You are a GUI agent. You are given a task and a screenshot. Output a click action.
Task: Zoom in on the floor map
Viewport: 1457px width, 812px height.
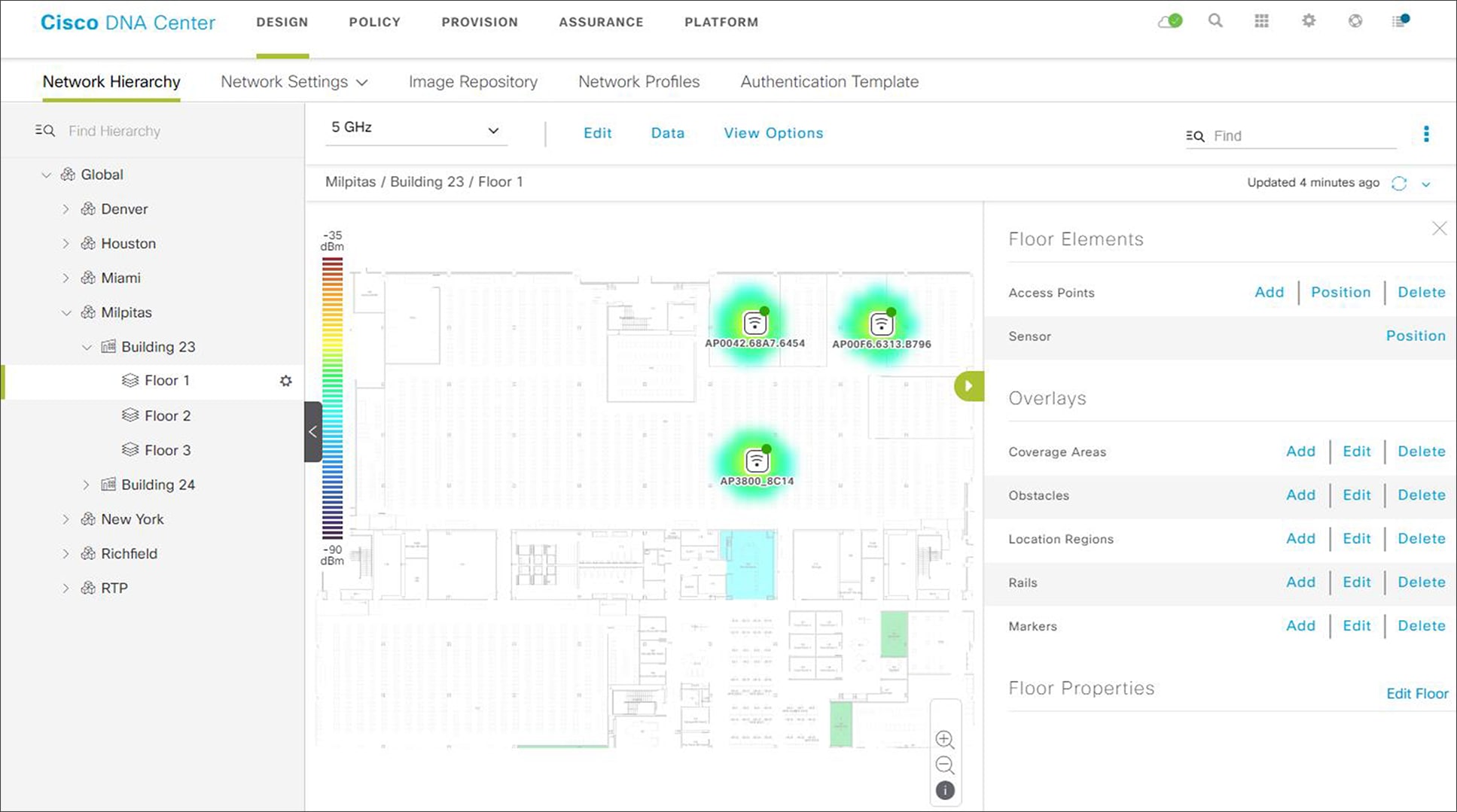(945, 740)
